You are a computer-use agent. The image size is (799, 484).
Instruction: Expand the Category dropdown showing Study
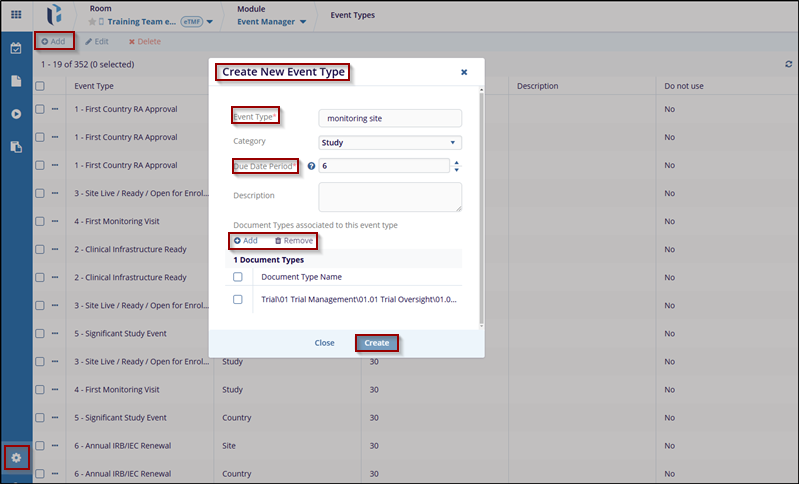pos(389,142)
